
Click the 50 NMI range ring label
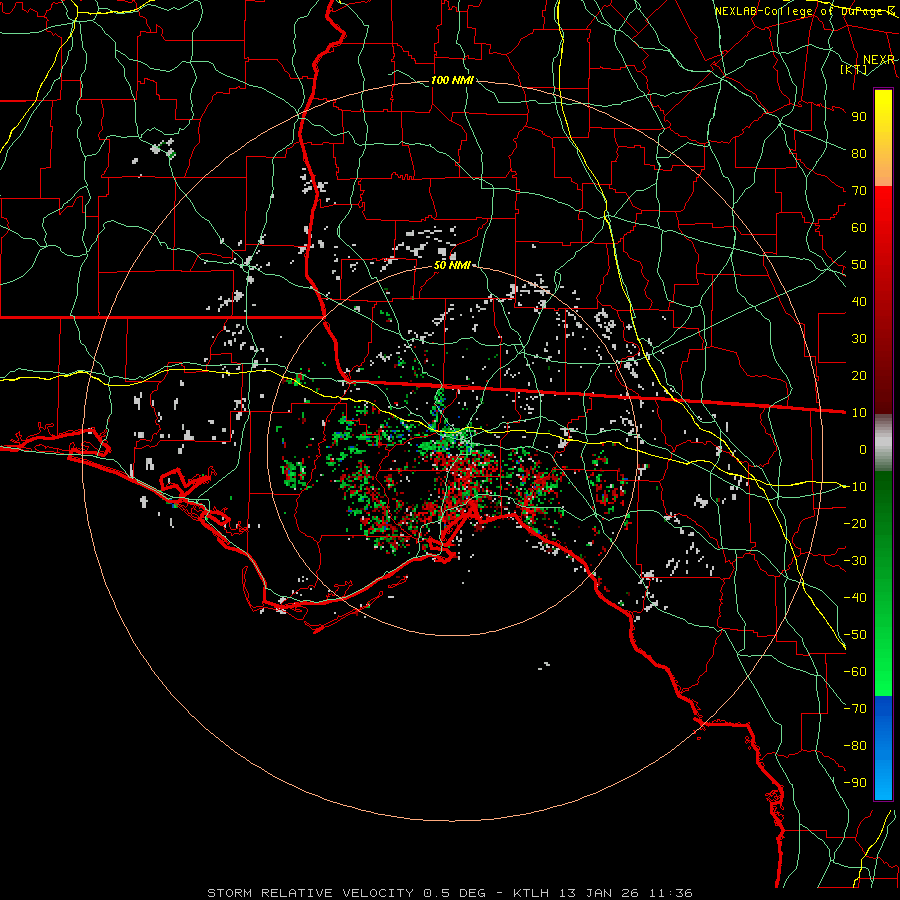click(452, 265)
